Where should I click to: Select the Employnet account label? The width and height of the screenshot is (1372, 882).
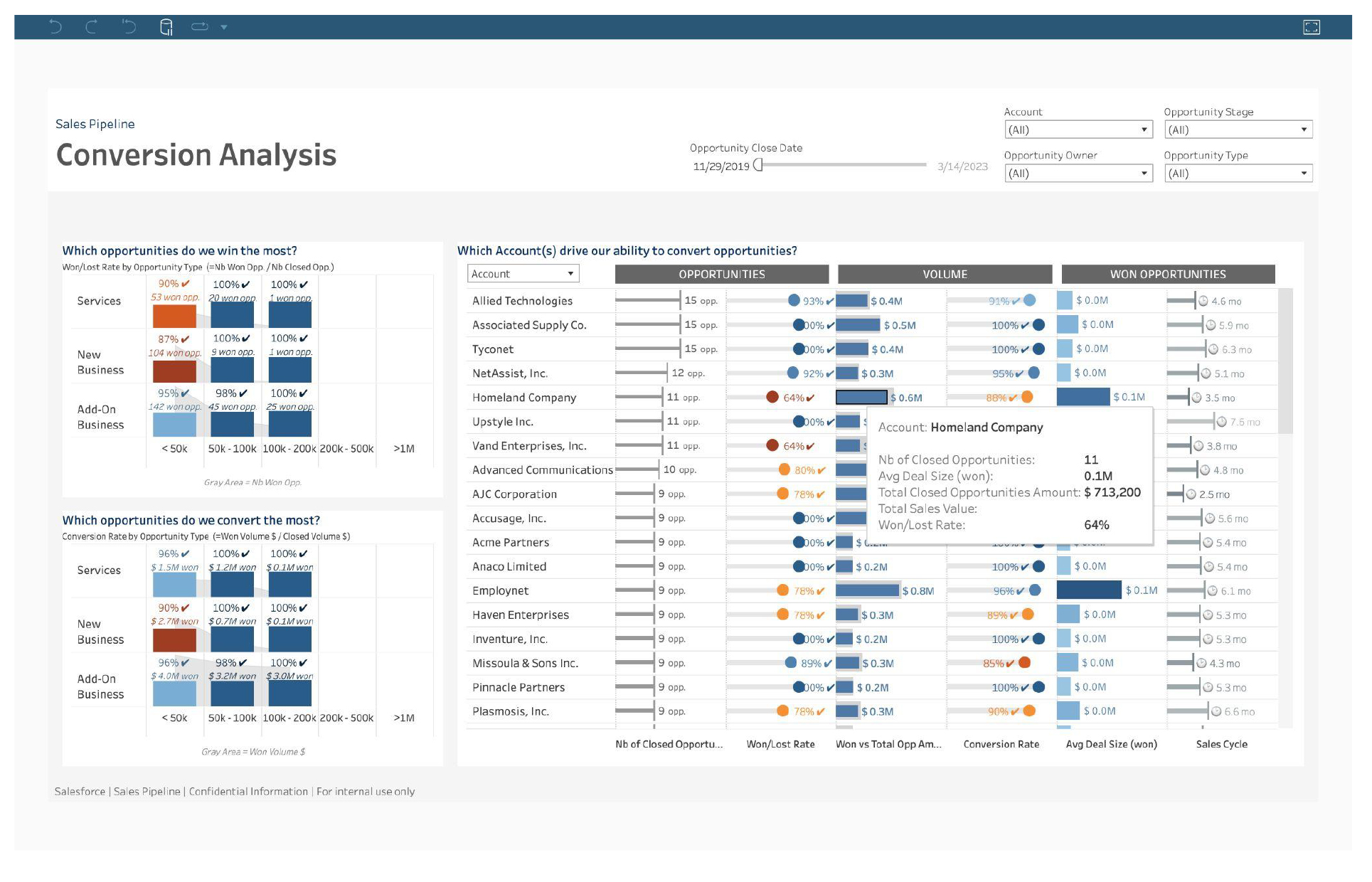click(500, 590)
